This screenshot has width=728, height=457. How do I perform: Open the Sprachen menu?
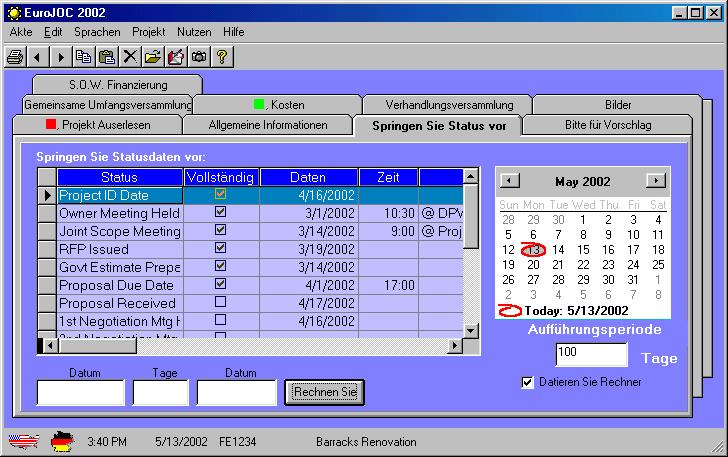[x=96, y=32]
